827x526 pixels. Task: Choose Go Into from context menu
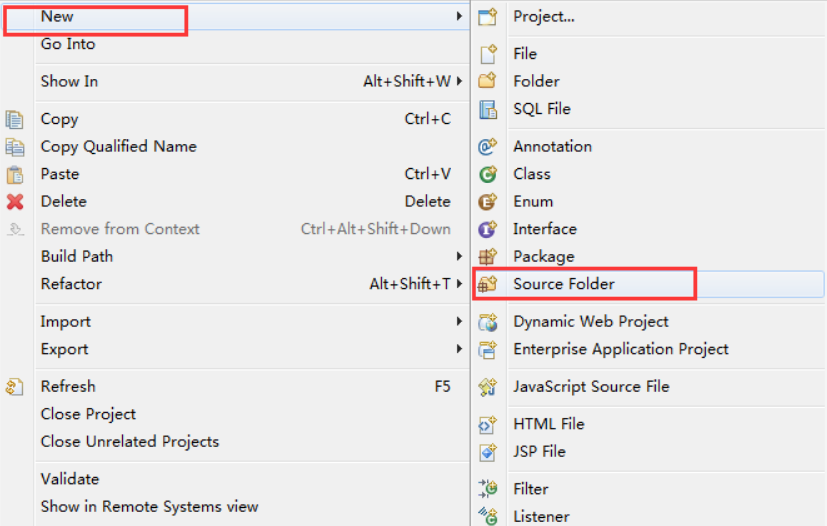pyautogui.click(x=68, y=44)
